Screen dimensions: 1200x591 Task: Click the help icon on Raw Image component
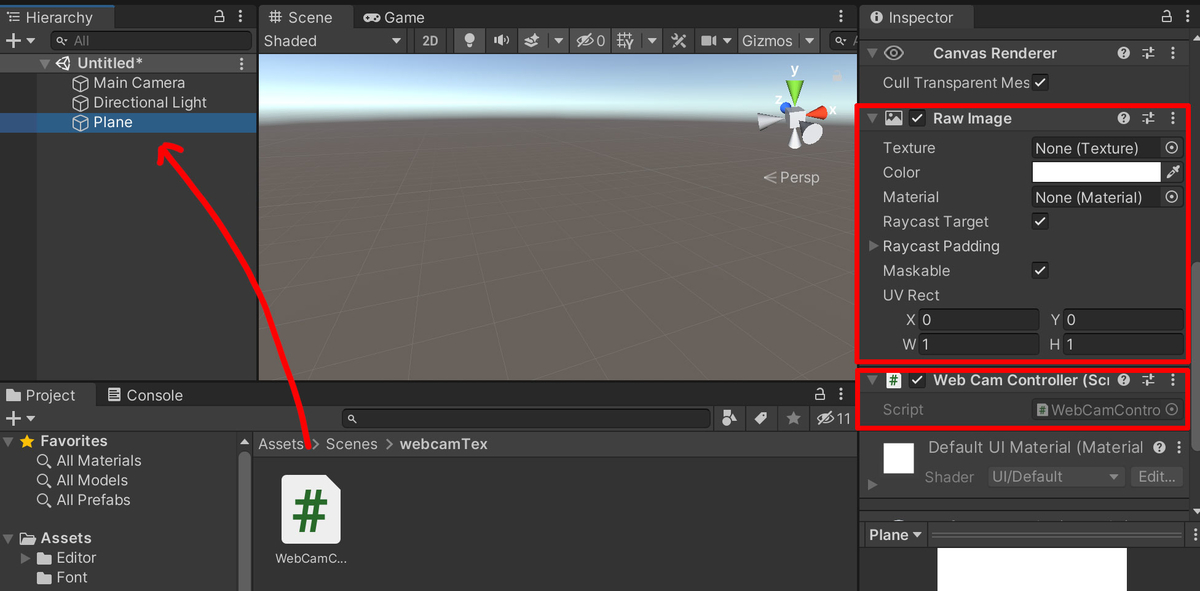(x=1123, y=118)
